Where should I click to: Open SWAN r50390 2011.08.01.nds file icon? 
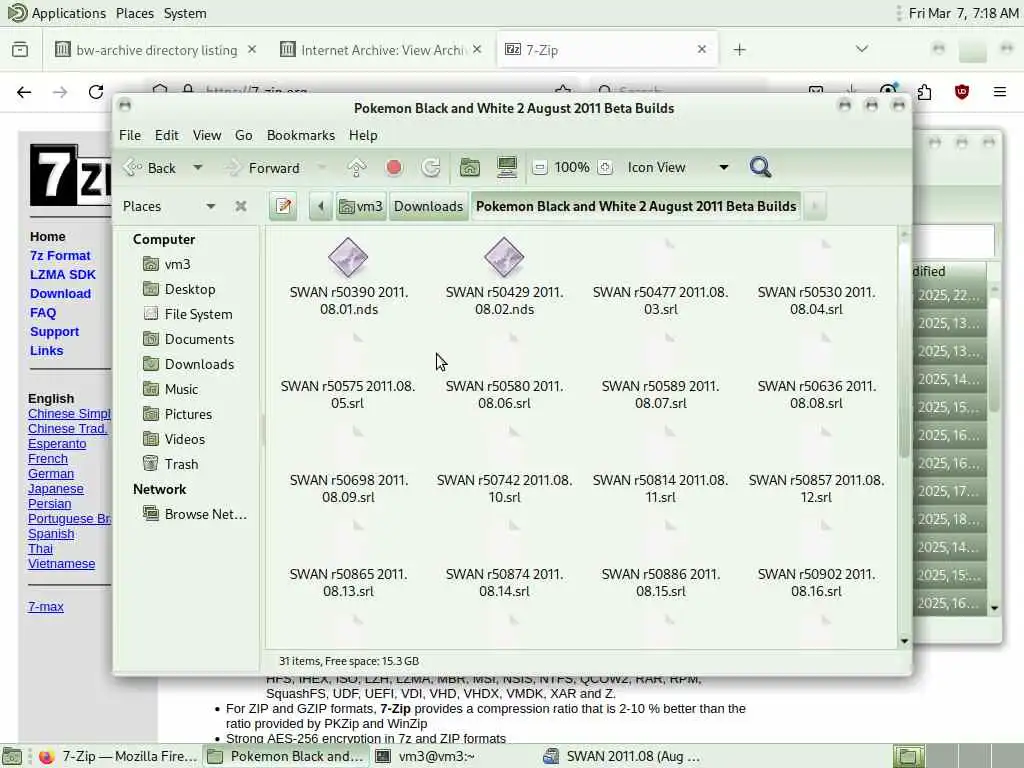(348, 257)
